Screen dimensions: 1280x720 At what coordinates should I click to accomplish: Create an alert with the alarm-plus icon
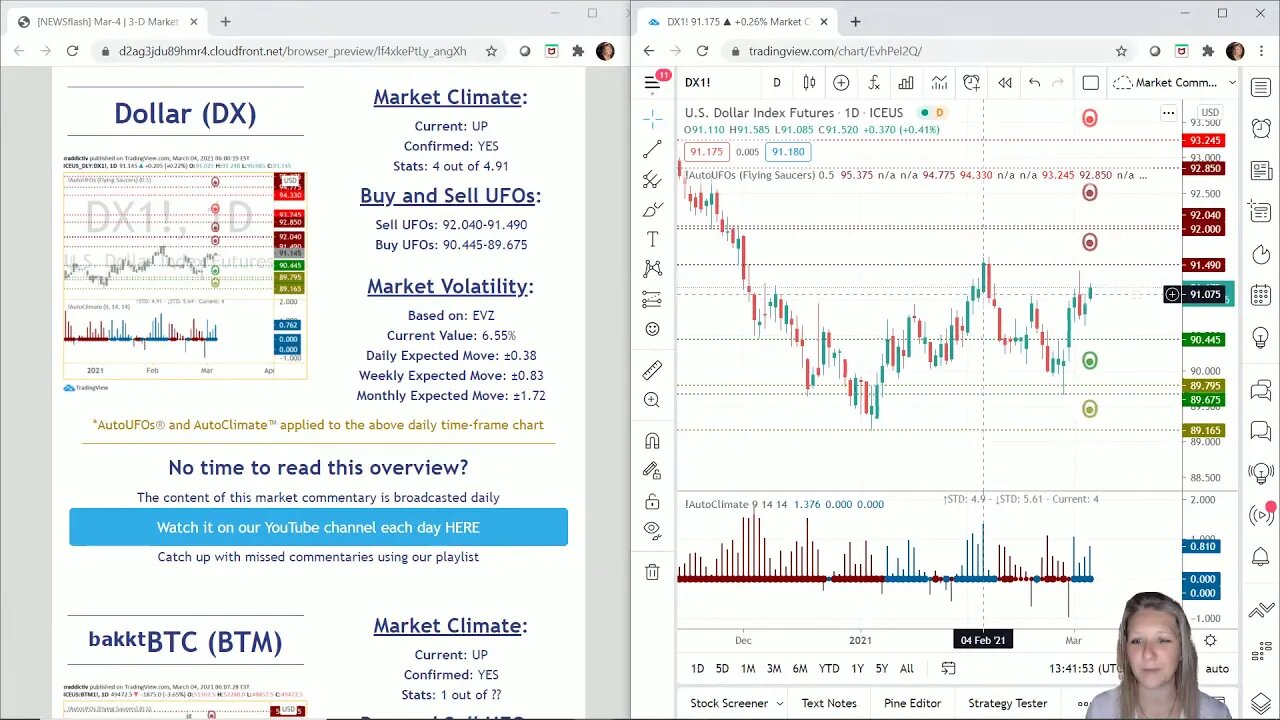971,83
